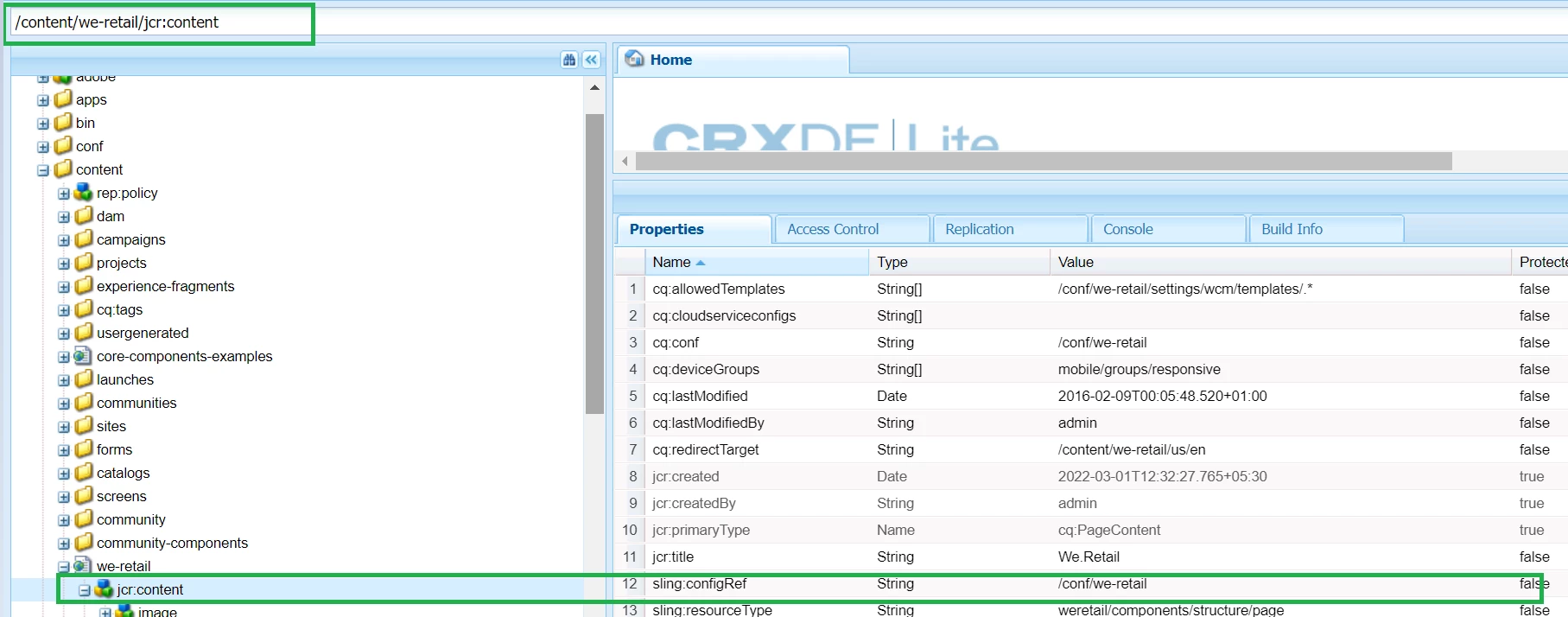Click the jcr:title value We.Retail
This screenshot has width=1568, height=617.
(x=1089, y=557)
